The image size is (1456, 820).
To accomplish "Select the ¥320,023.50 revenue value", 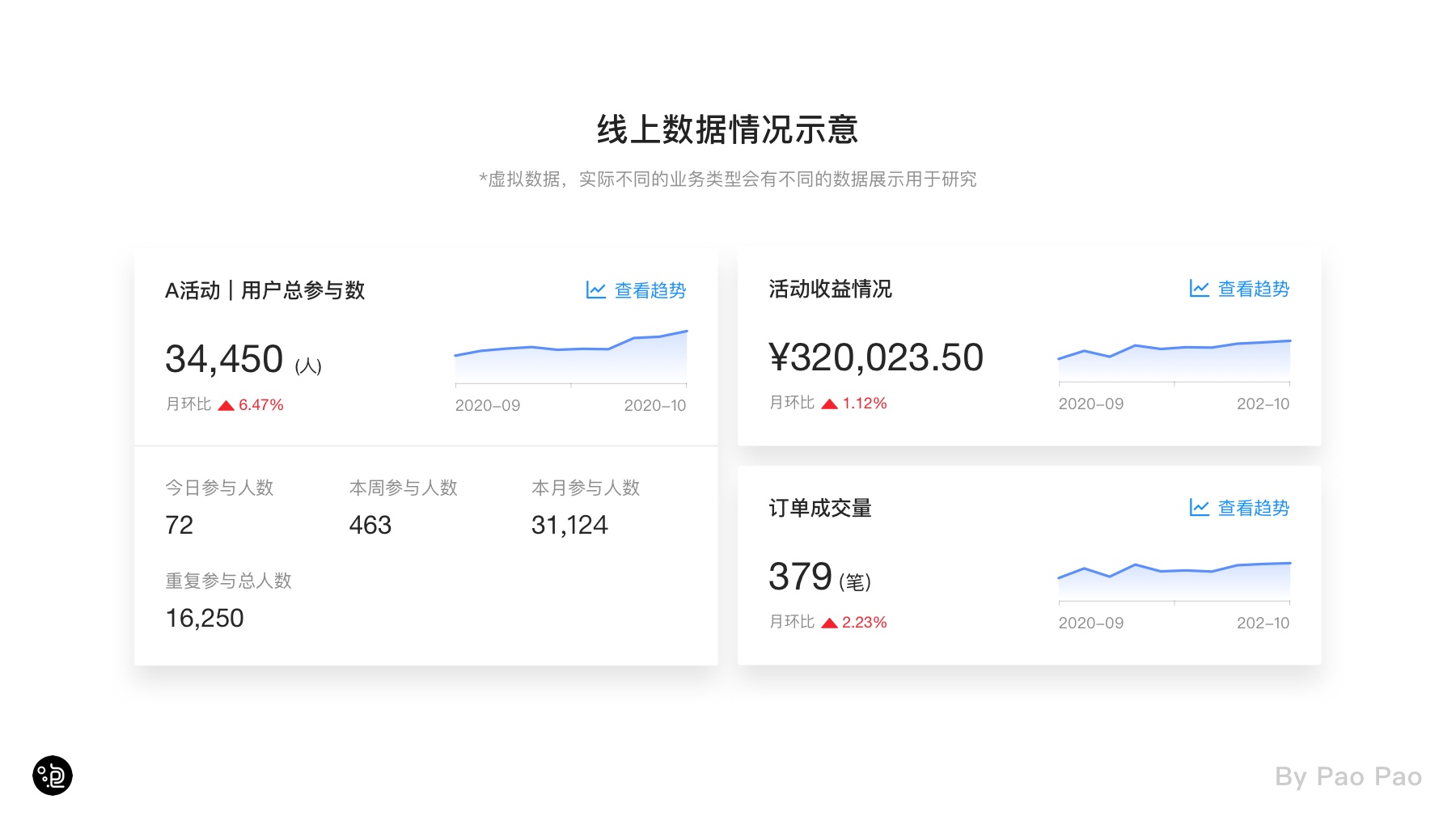I will tap(876, 357).
